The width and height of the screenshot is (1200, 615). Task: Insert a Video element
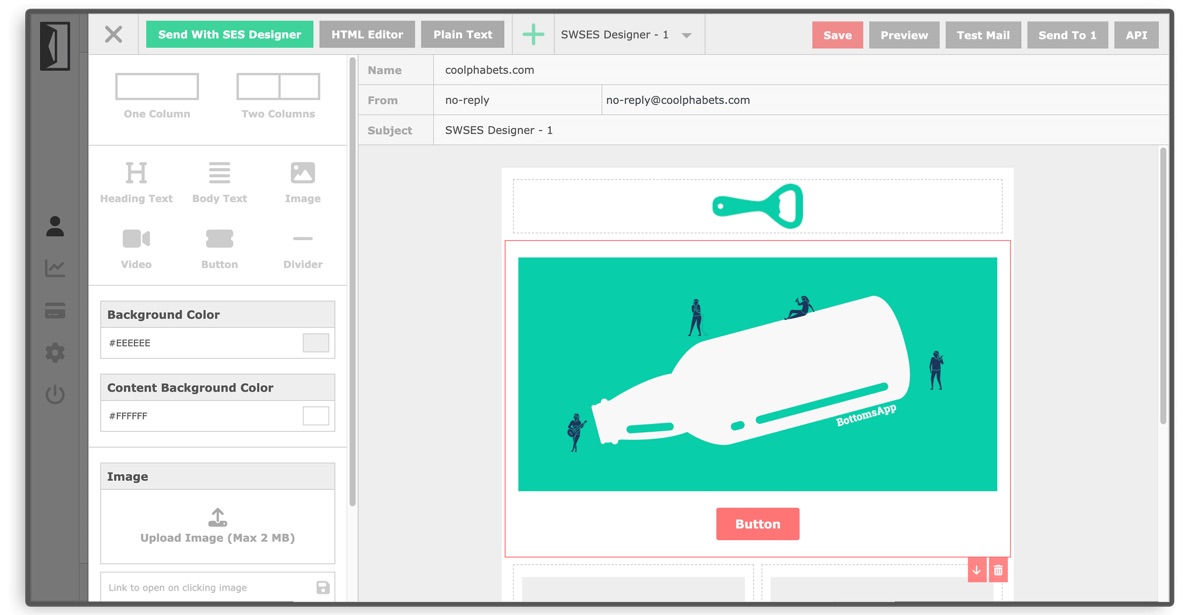136,249
